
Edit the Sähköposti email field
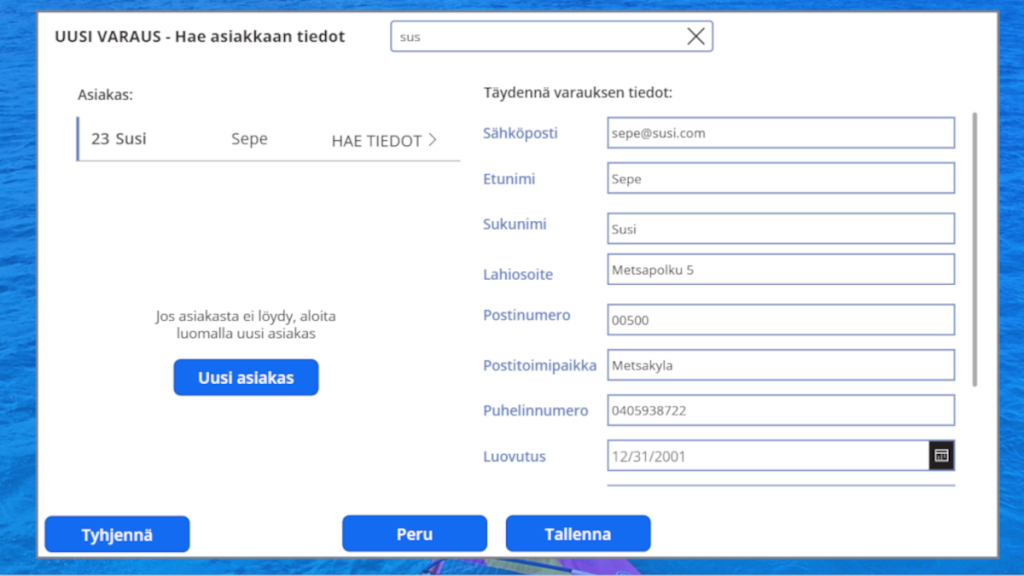[x=781, y=133]
